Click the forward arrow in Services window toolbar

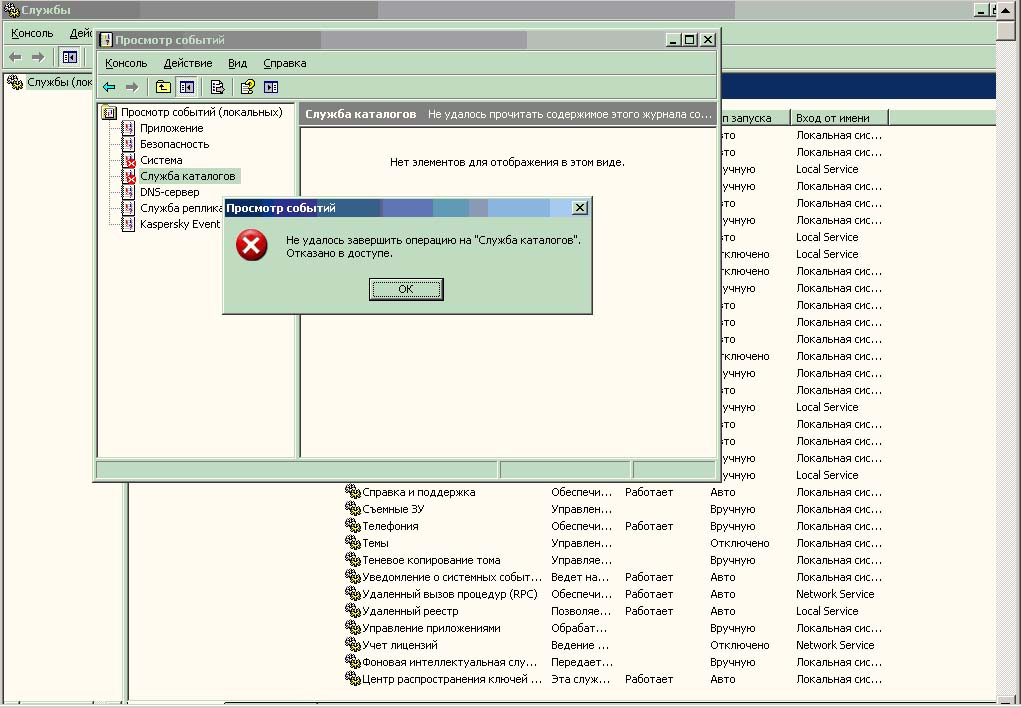pos(38,57)
